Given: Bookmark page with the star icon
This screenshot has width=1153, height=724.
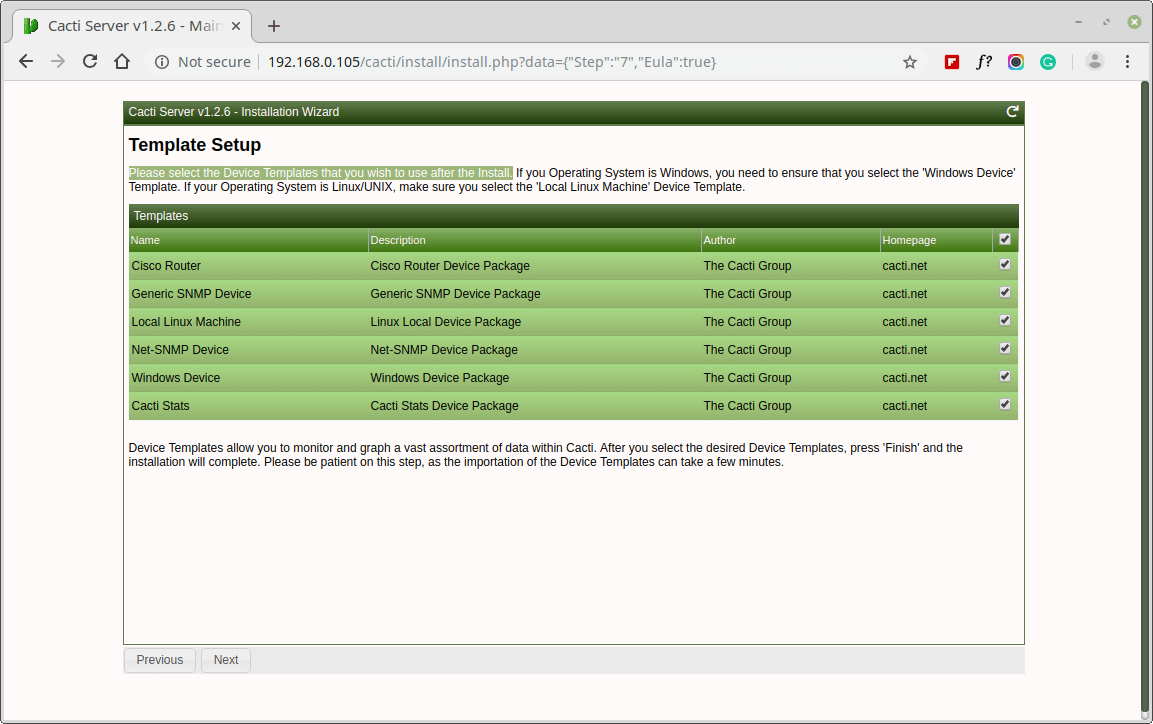Looking at the screenshot, I should [x=910, y=62].
